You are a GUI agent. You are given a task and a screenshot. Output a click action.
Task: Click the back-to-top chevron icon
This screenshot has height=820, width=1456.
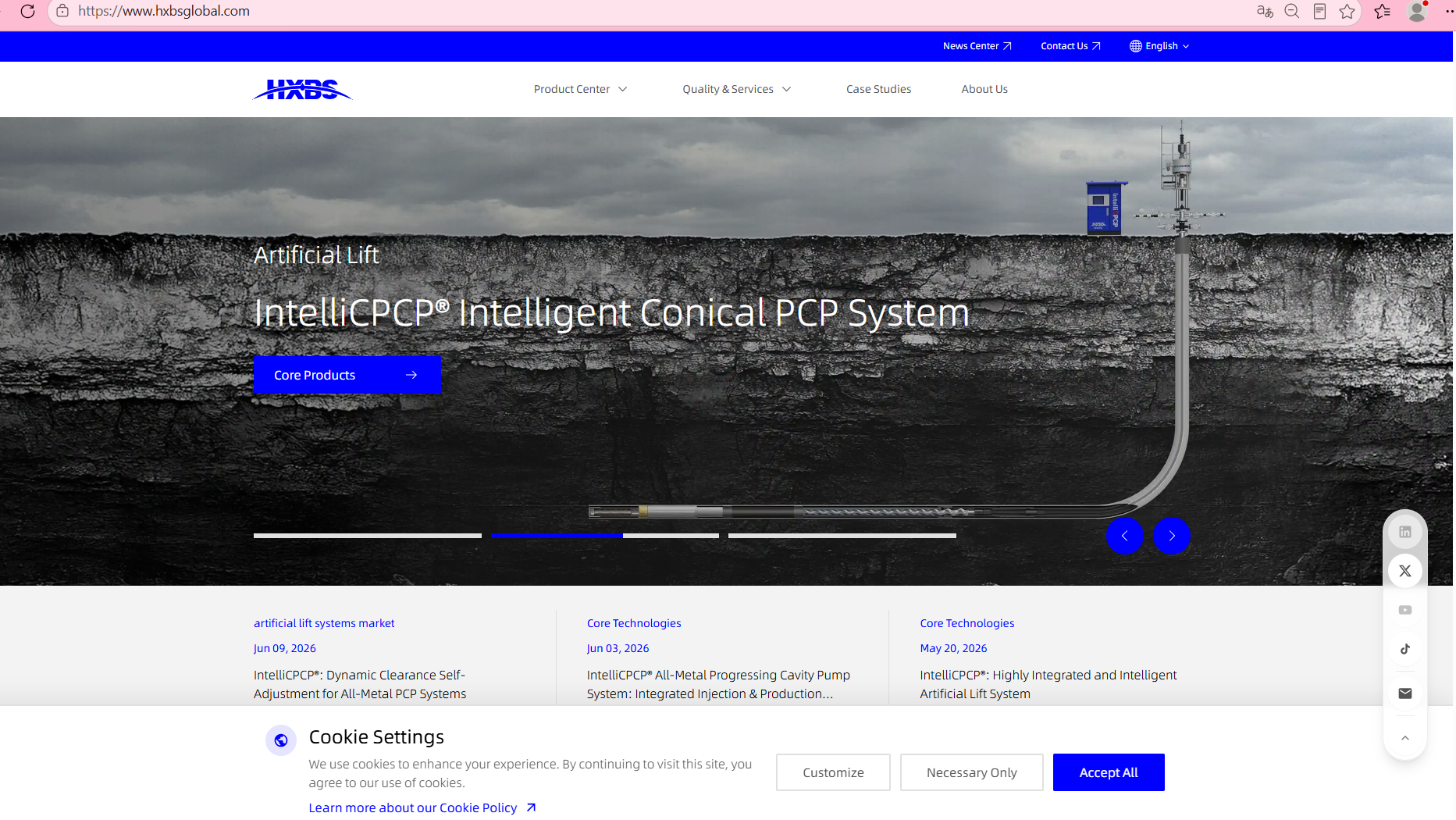[1405, 738]
